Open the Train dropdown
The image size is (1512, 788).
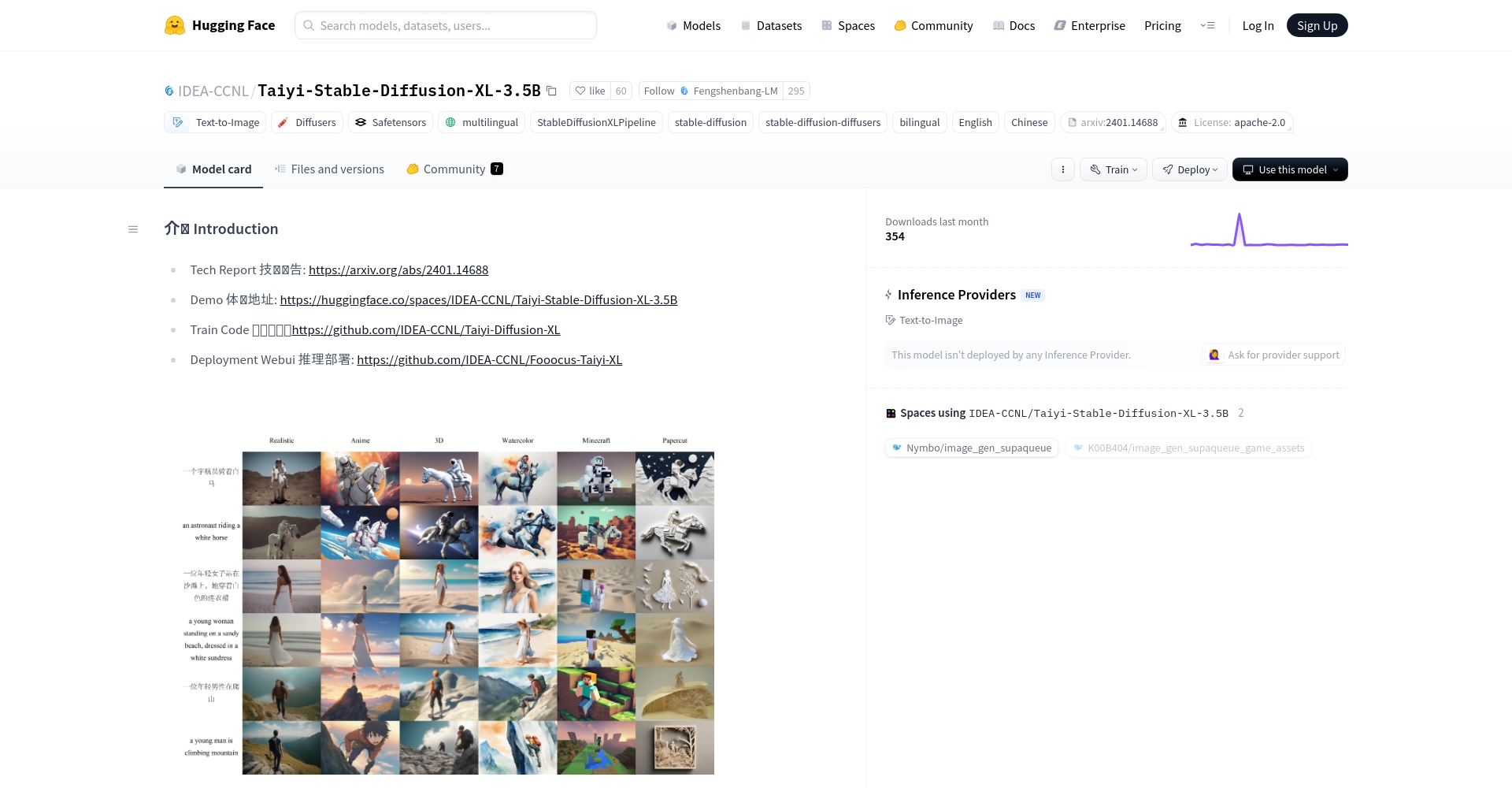(x=1114, y=169)
